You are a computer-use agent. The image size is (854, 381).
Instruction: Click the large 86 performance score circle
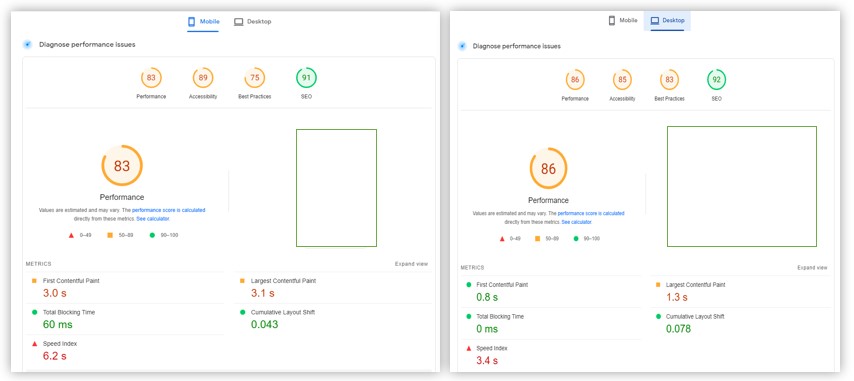(x=548, y=169)
